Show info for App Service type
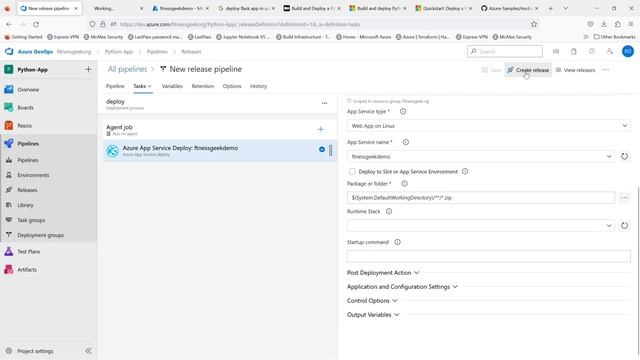The width and height of the screenshot is (640, 360). point(403,111)
